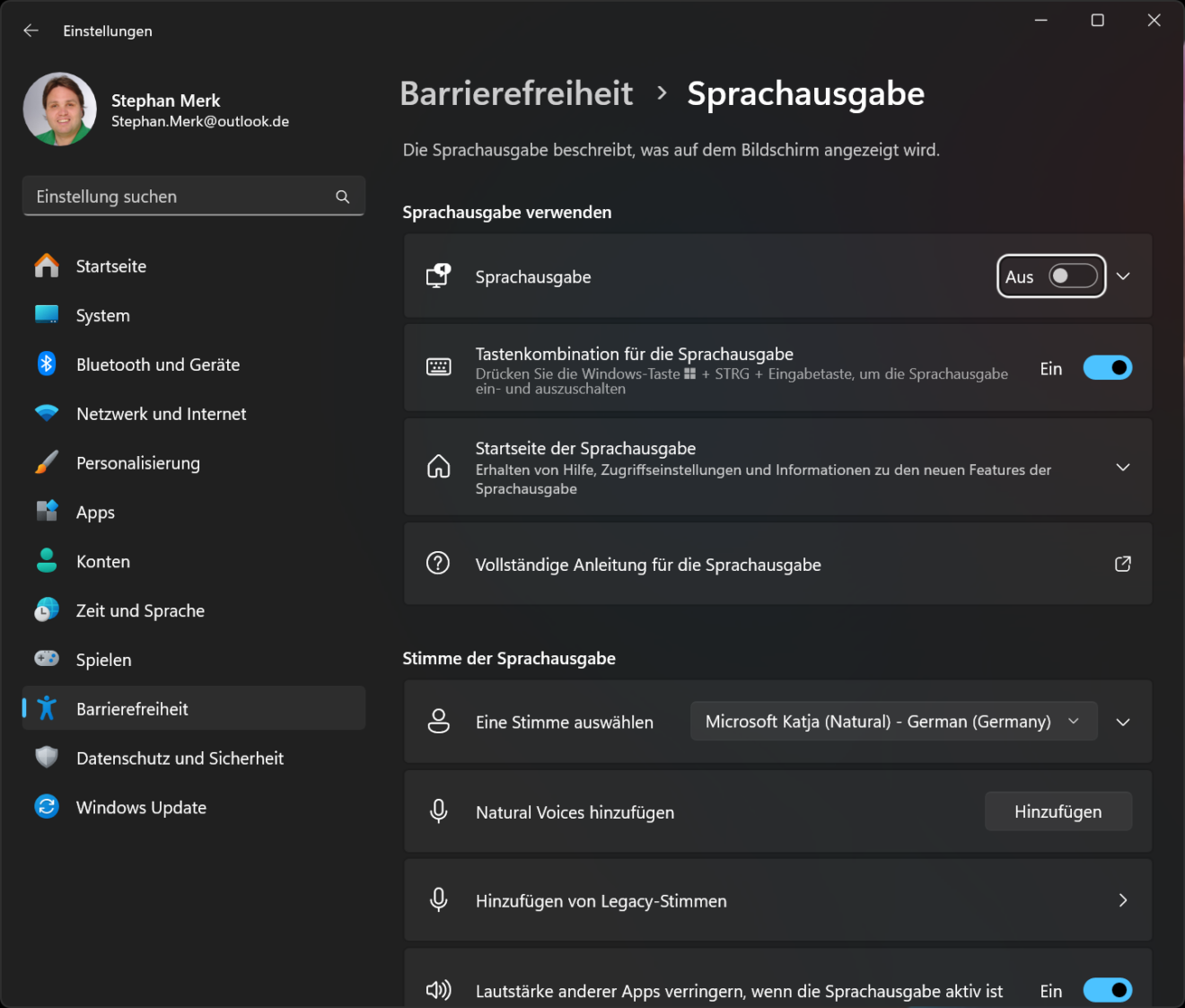Click the Netzwerk und Internet globe icon
Image resolution: width=1185 pixels, height=1008 pixels.
46,414
